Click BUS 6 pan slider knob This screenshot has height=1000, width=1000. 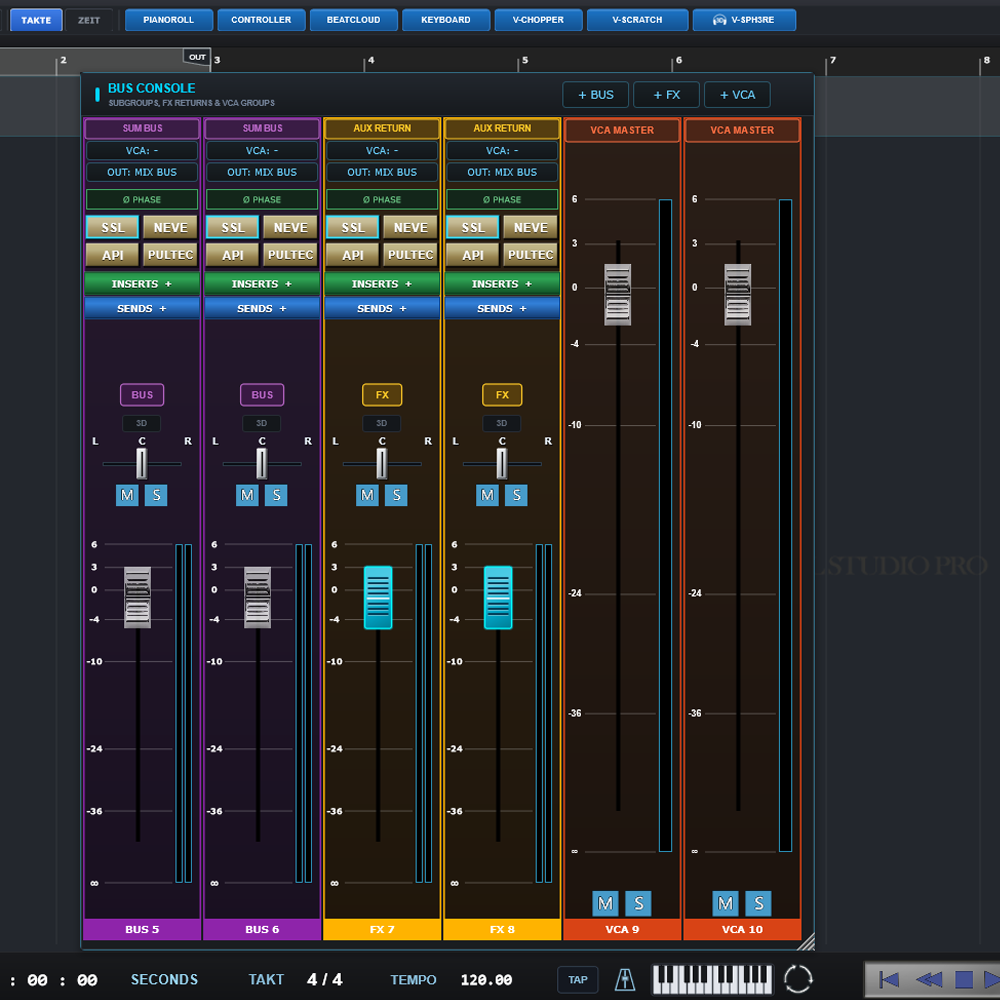point(261,464)
